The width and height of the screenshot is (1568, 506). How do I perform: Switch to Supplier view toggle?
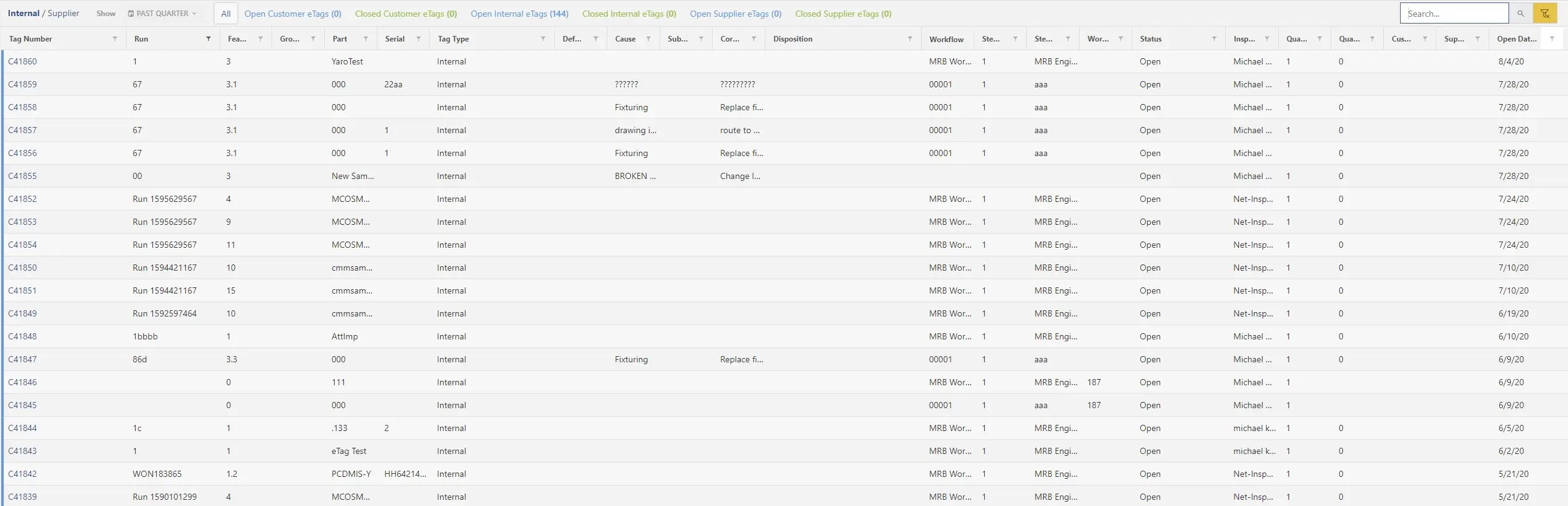point(63,14)
